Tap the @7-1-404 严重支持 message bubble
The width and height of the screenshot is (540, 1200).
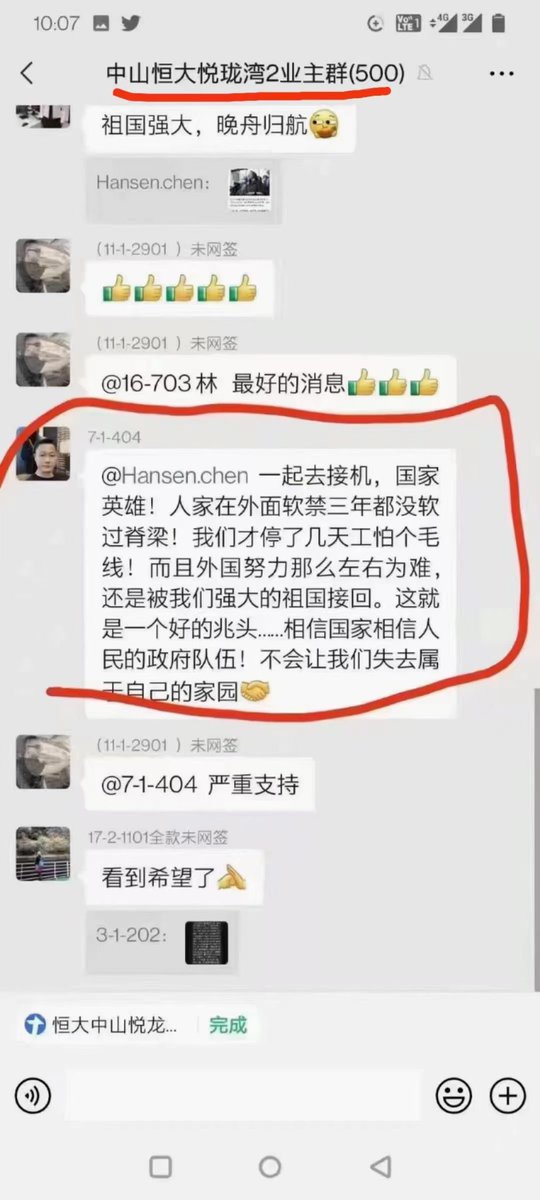pyautogui.click(x=200, y=785)
